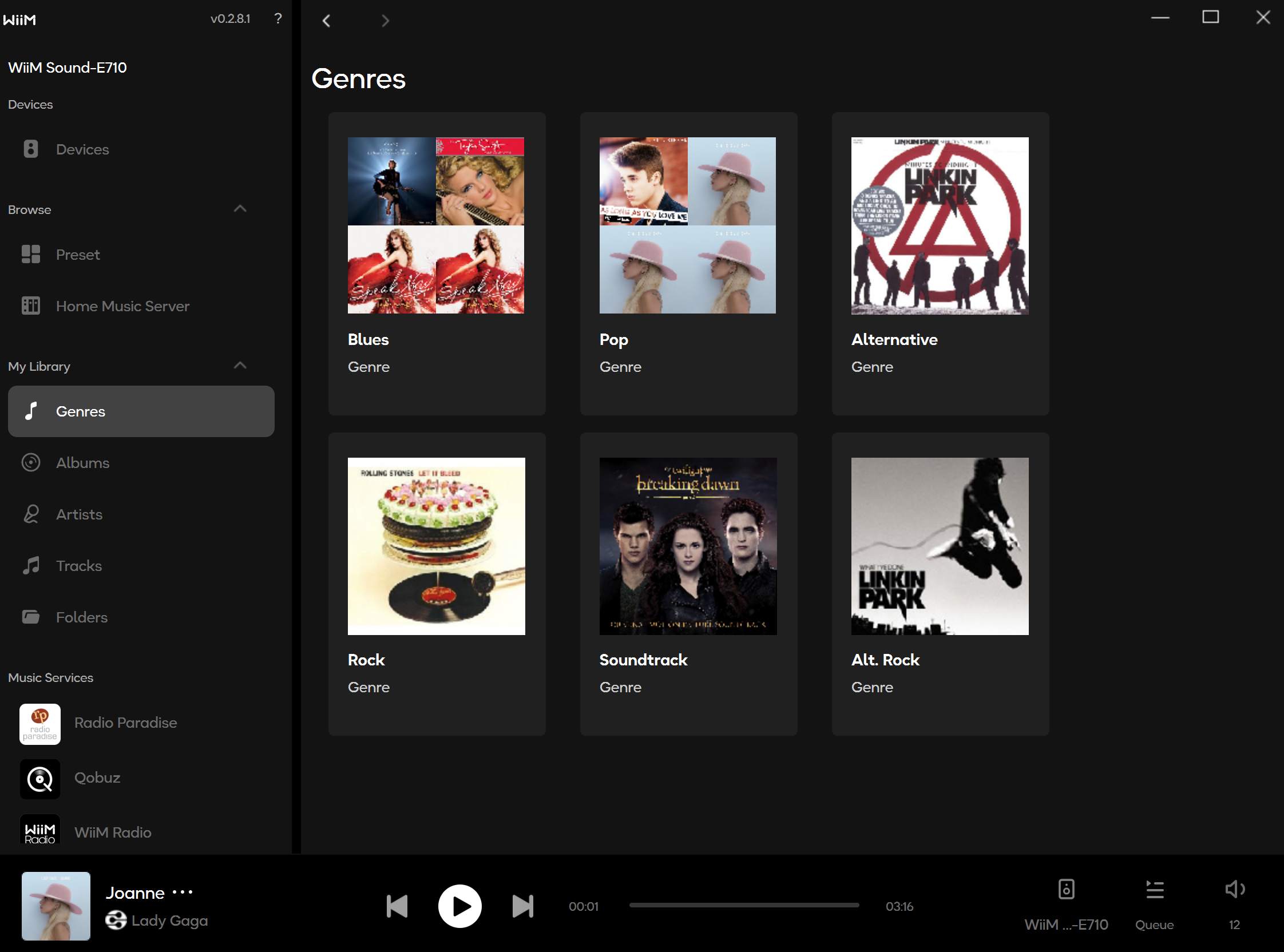Click the Soundtrack genre title
The image size is (1284, 952).
[643, 660]
